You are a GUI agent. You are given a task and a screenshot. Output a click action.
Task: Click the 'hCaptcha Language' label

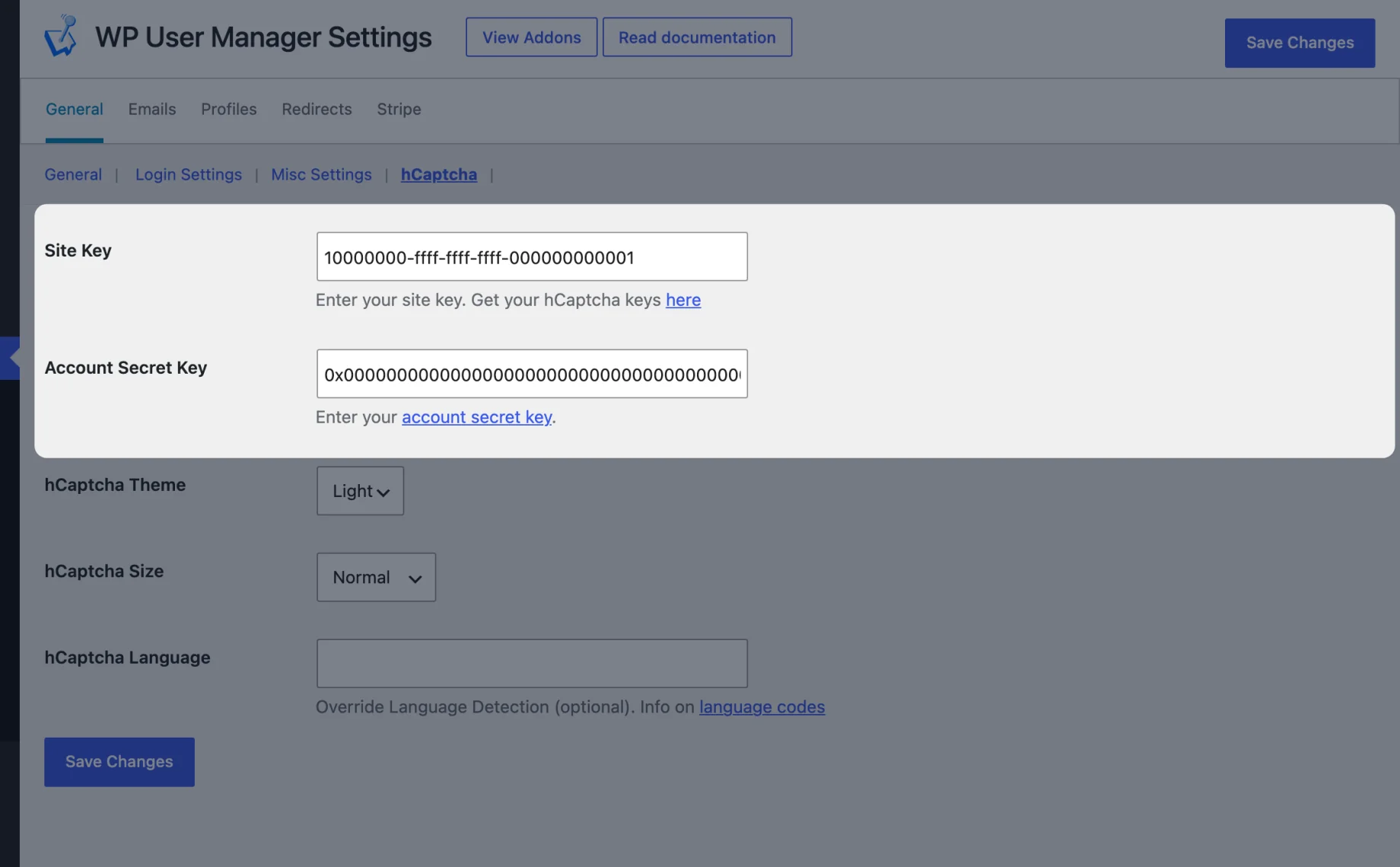point(127,658)
